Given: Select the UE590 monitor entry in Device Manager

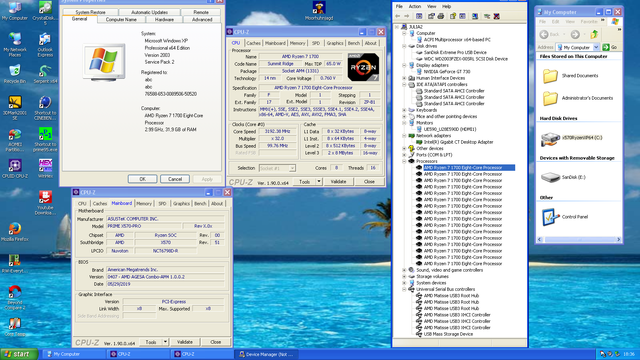Looking at the screenshot, I should tap(450, 129).
